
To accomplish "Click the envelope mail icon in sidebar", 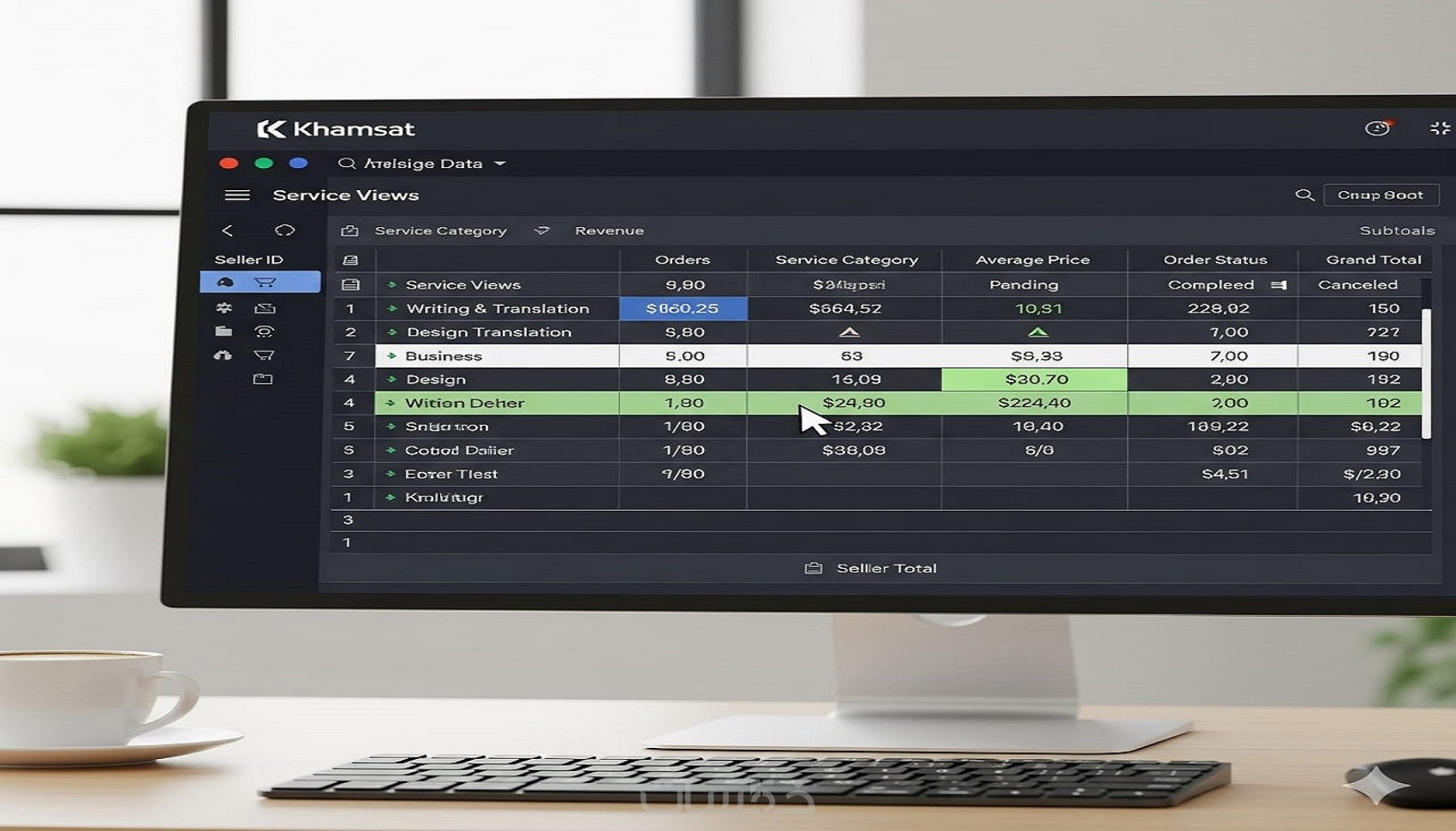I will pyautogui.click(x=265, y=308).
